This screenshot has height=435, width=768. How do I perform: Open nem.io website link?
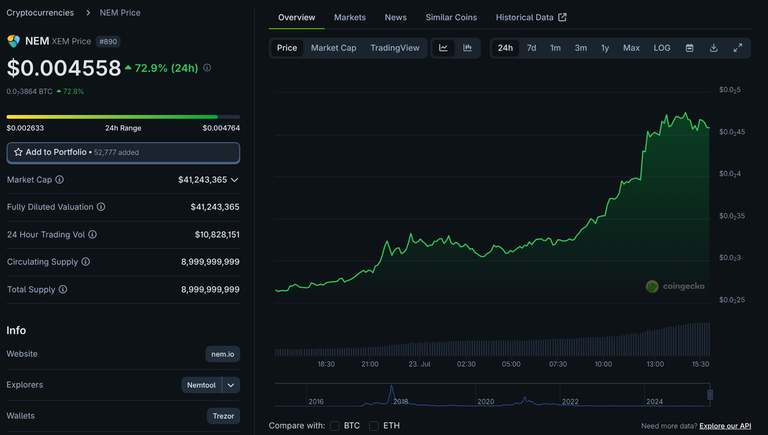[x=223, y=354]
